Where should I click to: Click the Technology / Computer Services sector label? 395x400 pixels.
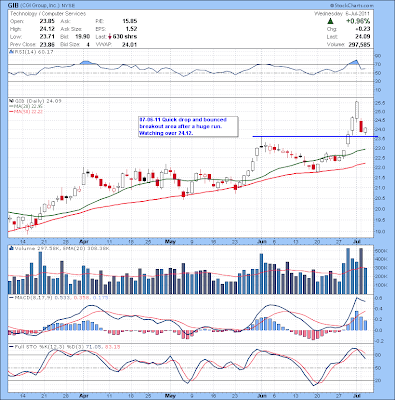pos(48,14)
